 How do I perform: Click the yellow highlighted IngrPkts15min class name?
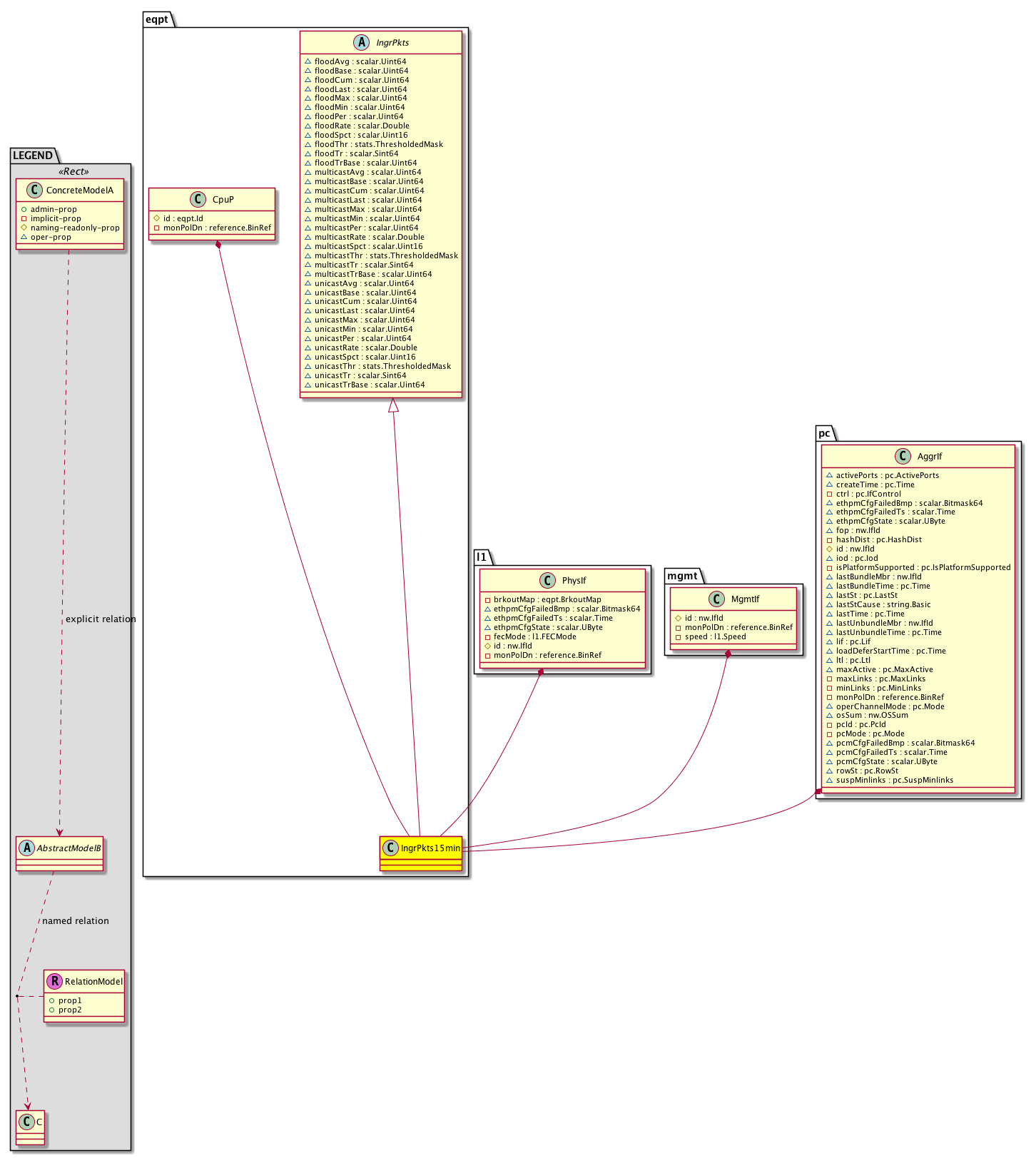coord(430,848)
